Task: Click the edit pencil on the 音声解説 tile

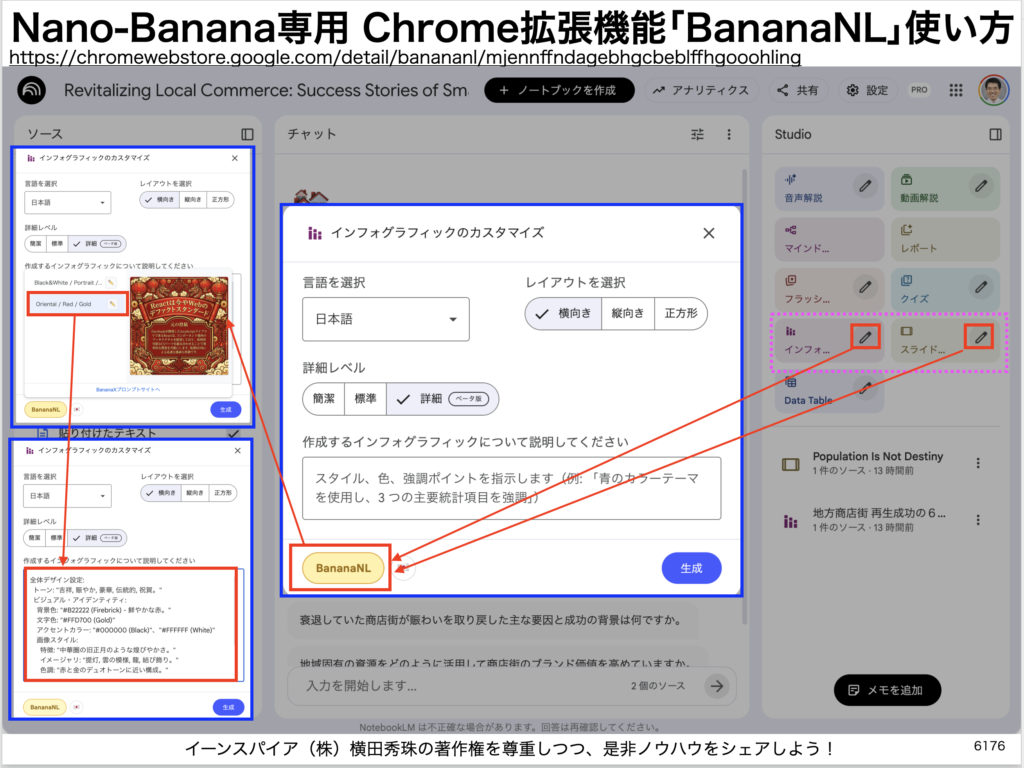Action: (x=865, y=185)
